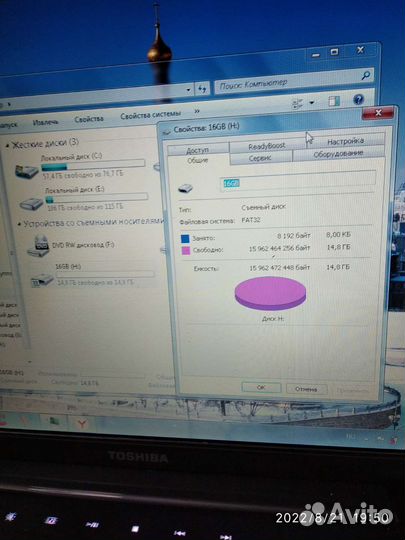Toggle the preview pane icon
405x540 pixels.
coord(334,101)
